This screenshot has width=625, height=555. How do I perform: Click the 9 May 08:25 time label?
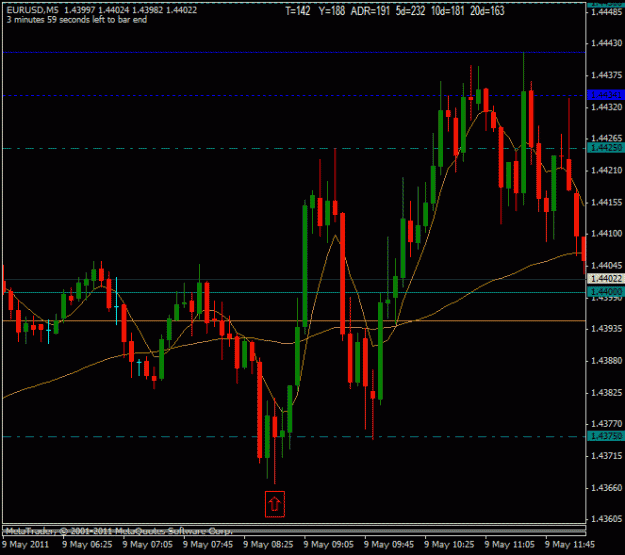[268, 544]
